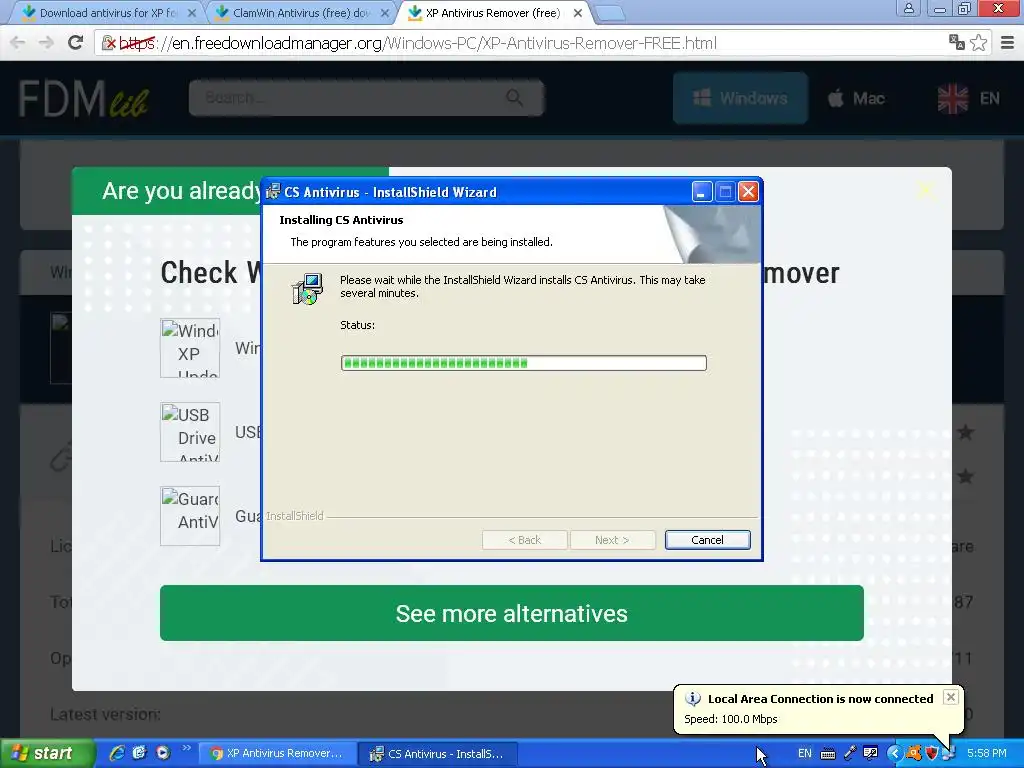Screen dimensions: 1024x768
Task: Close the ClamWin Antivirus tab
Action: pos(385,13)
